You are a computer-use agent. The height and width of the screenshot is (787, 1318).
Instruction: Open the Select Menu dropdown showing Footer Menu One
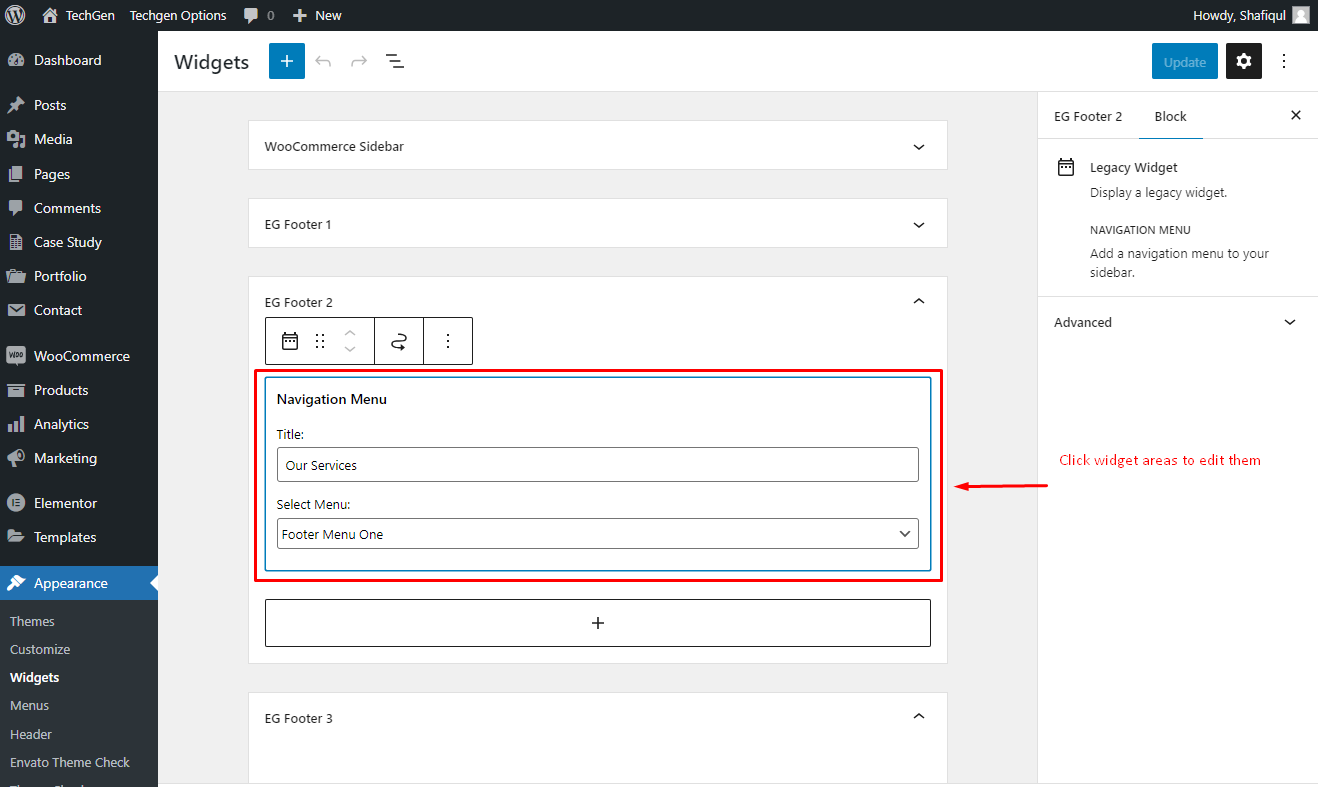coord(598,534)
